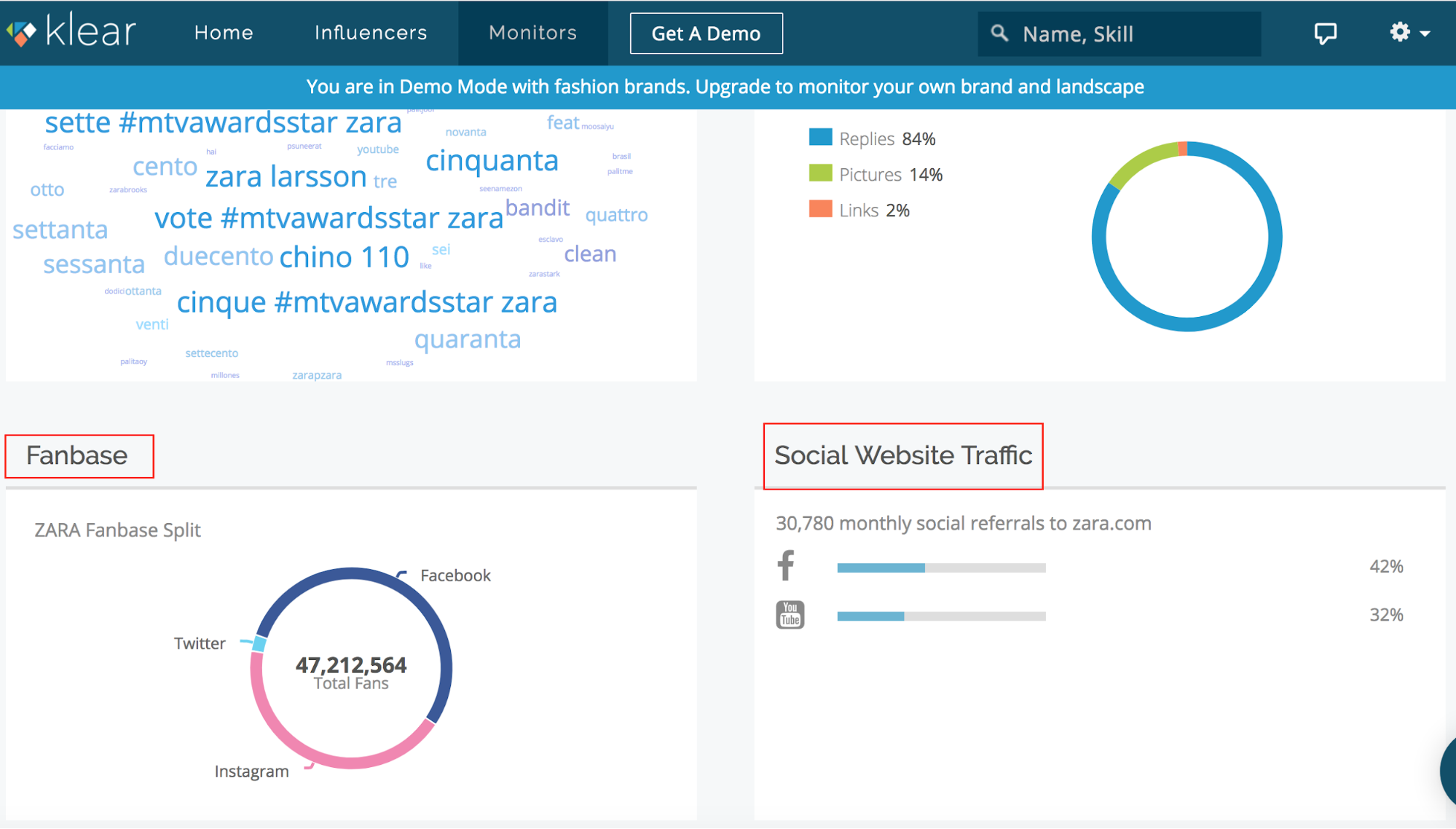This screenshot has width=1456, height=829.
Task: Select 'sessanta' in word cloud
Action: point(94,264)
